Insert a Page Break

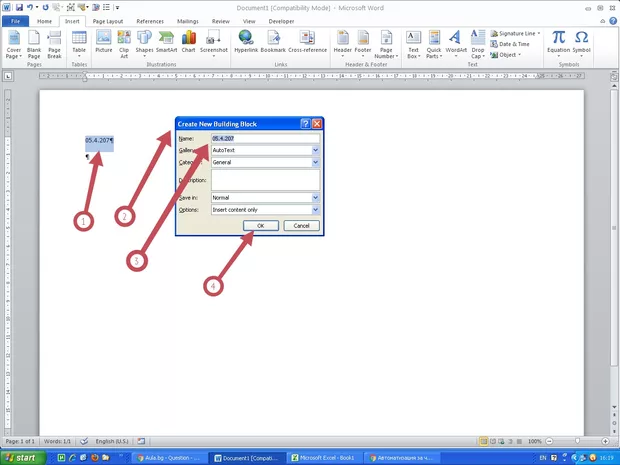(54, 44)
